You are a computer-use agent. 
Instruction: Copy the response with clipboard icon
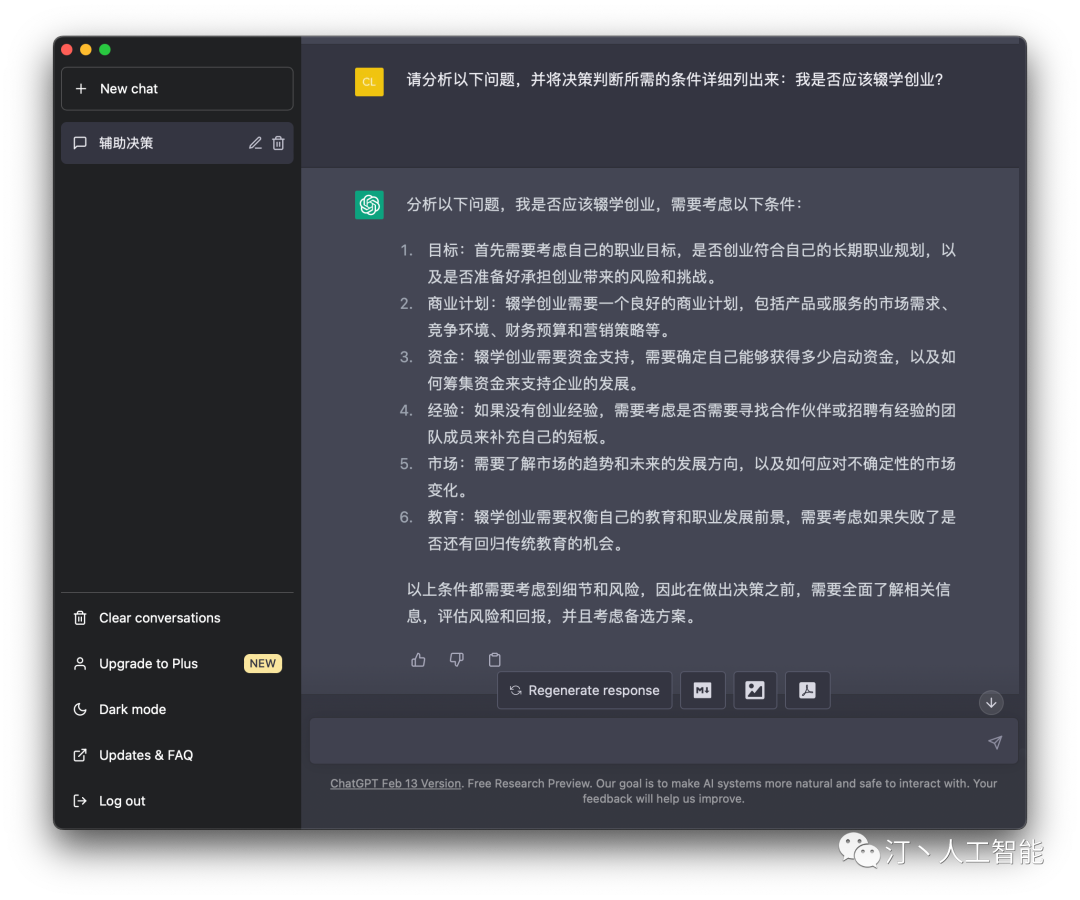(495, 660)
